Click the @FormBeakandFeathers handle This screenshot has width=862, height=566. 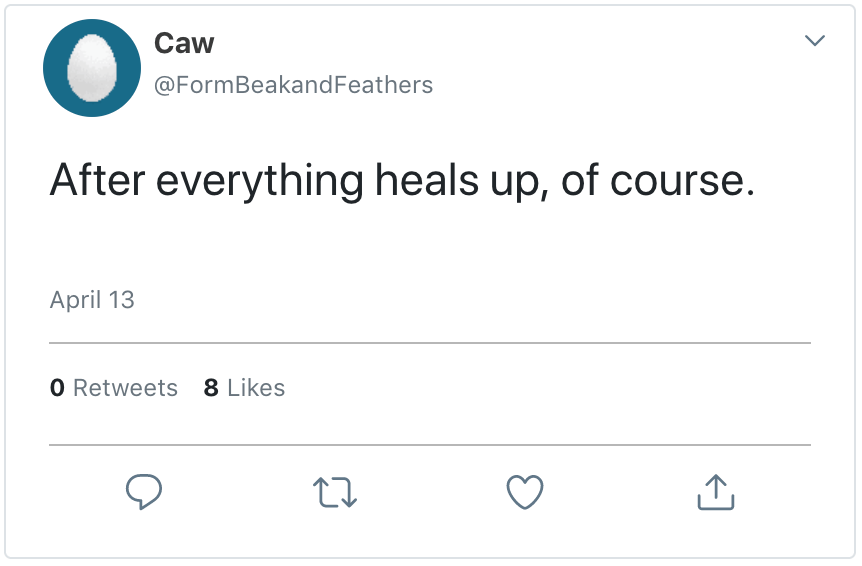(x=293, y=85)
